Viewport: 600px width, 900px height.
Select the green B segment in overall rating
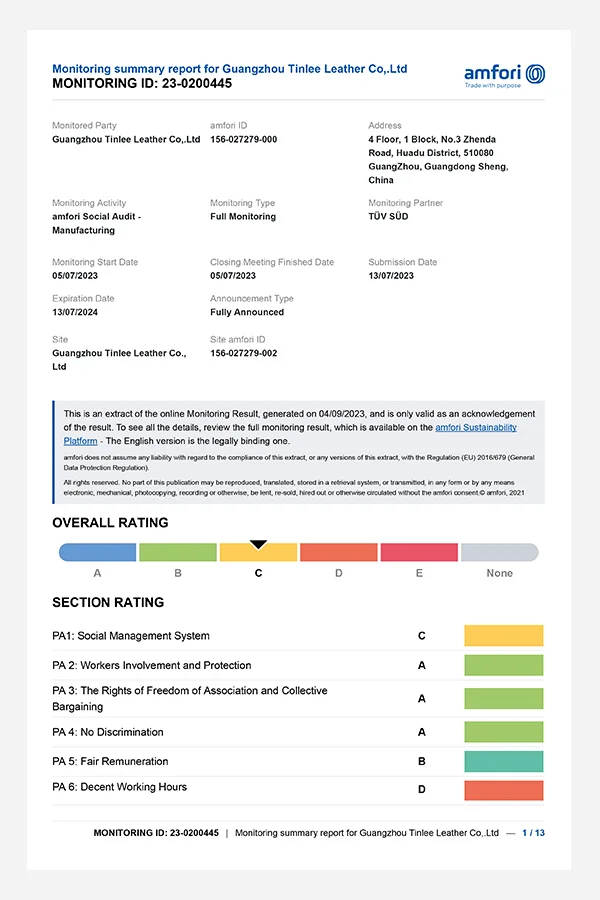click(x=177, y=552)
